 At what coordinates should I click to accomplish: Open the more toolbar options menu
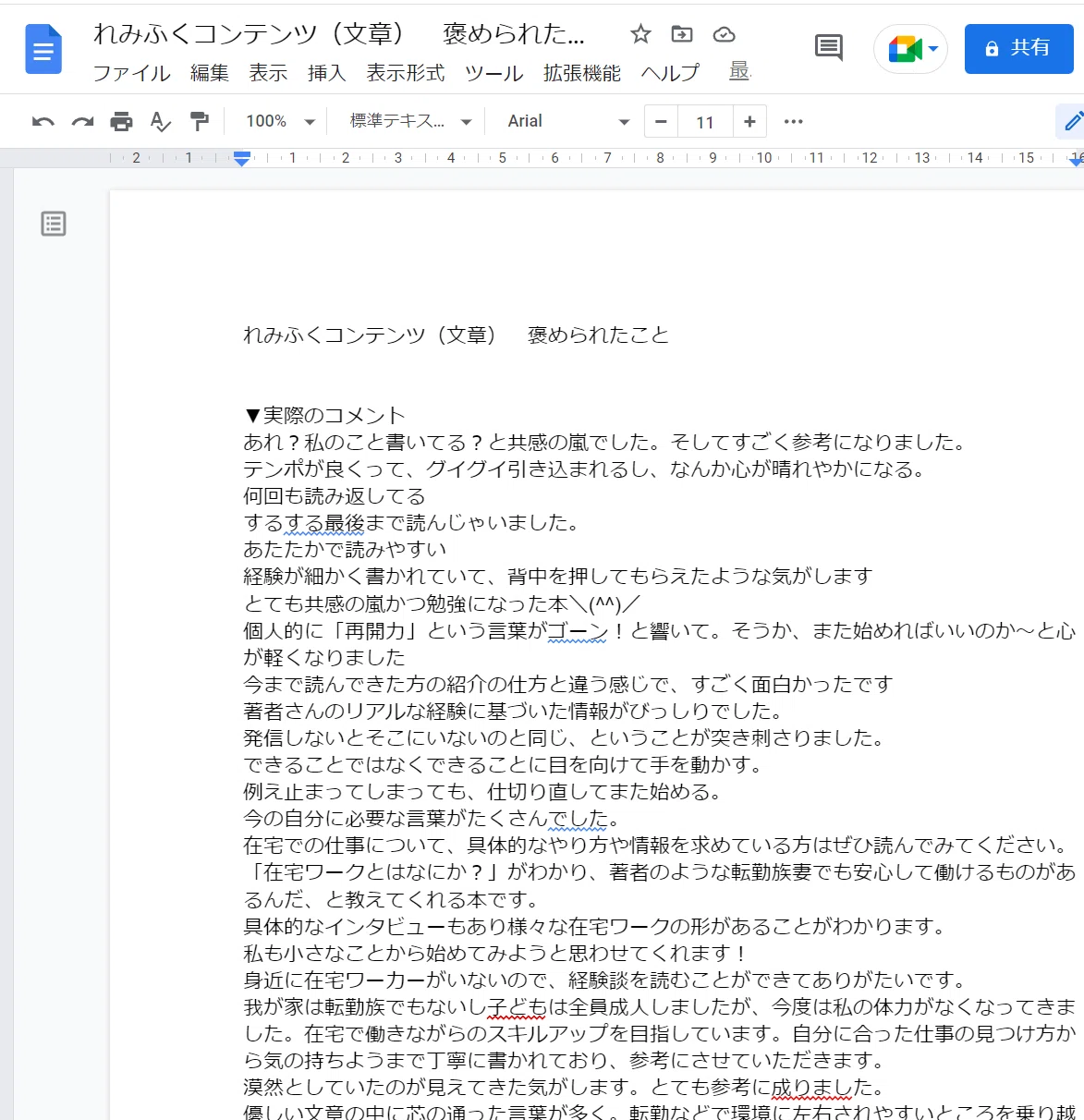(x=793, y=121)
